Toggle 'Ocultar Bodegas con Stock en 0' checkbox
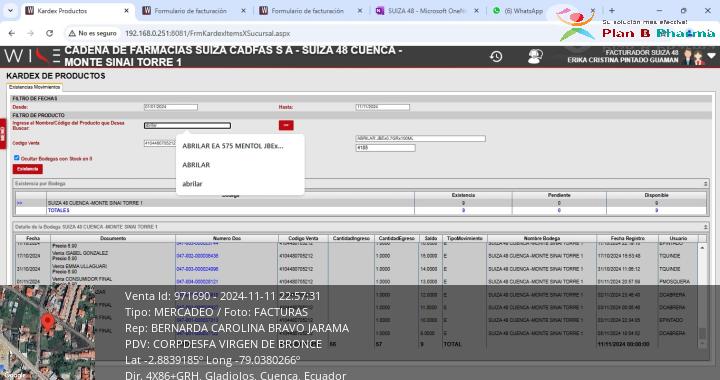The height and width of the screenshot is (380, 720). (x=17, y=158)
